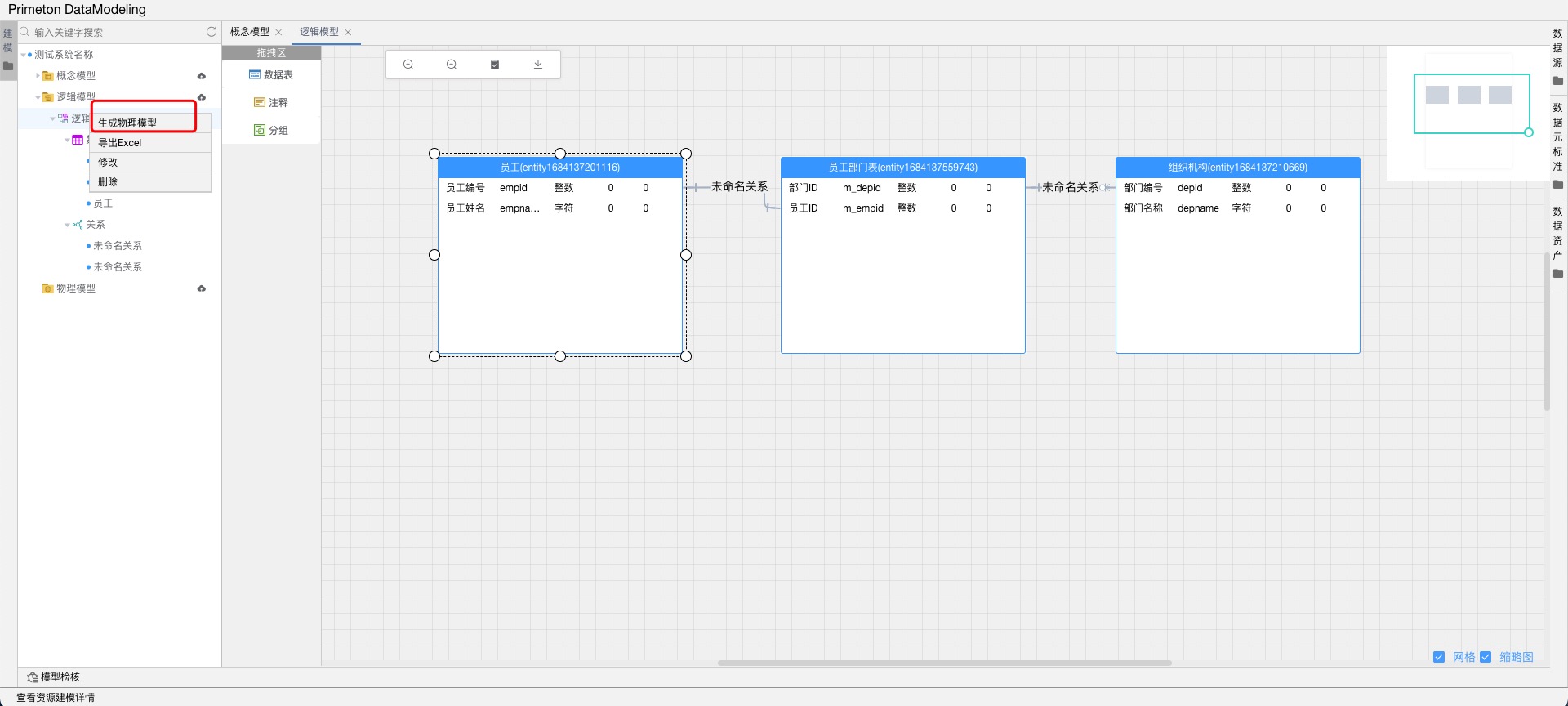Screen dimensions: 1568x706
Task: Collapse the 关系 tree node arrow
Action: 68,225
